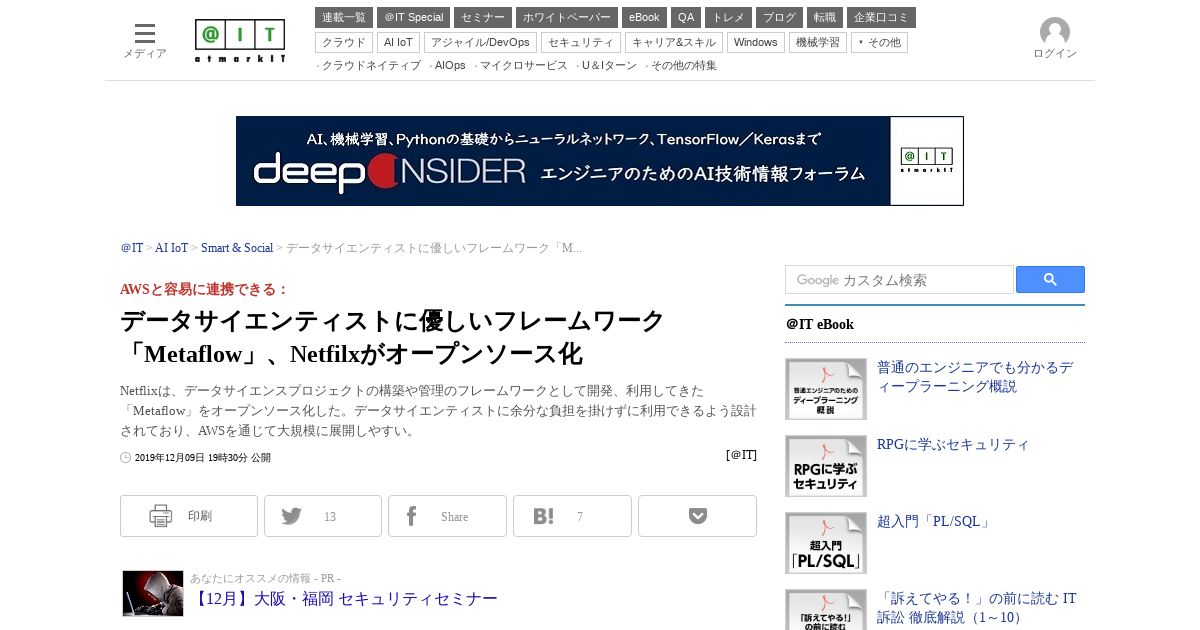Click the AWSと容易に連携できる： subtitle
The height and width of the screenshot is (630, 1200).
(204, 289)
